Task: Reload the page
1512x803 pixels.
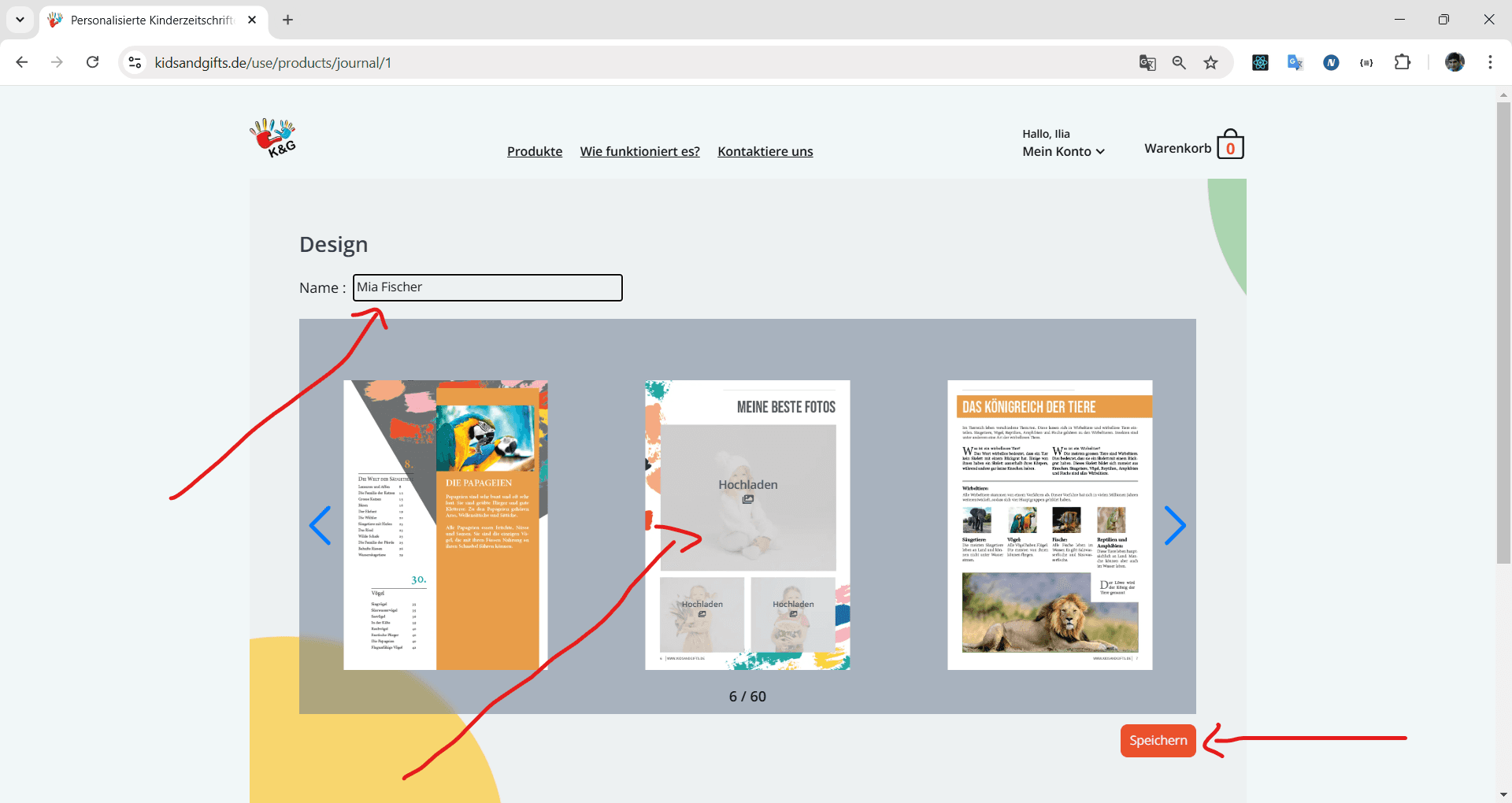Action: click(92, 63)
